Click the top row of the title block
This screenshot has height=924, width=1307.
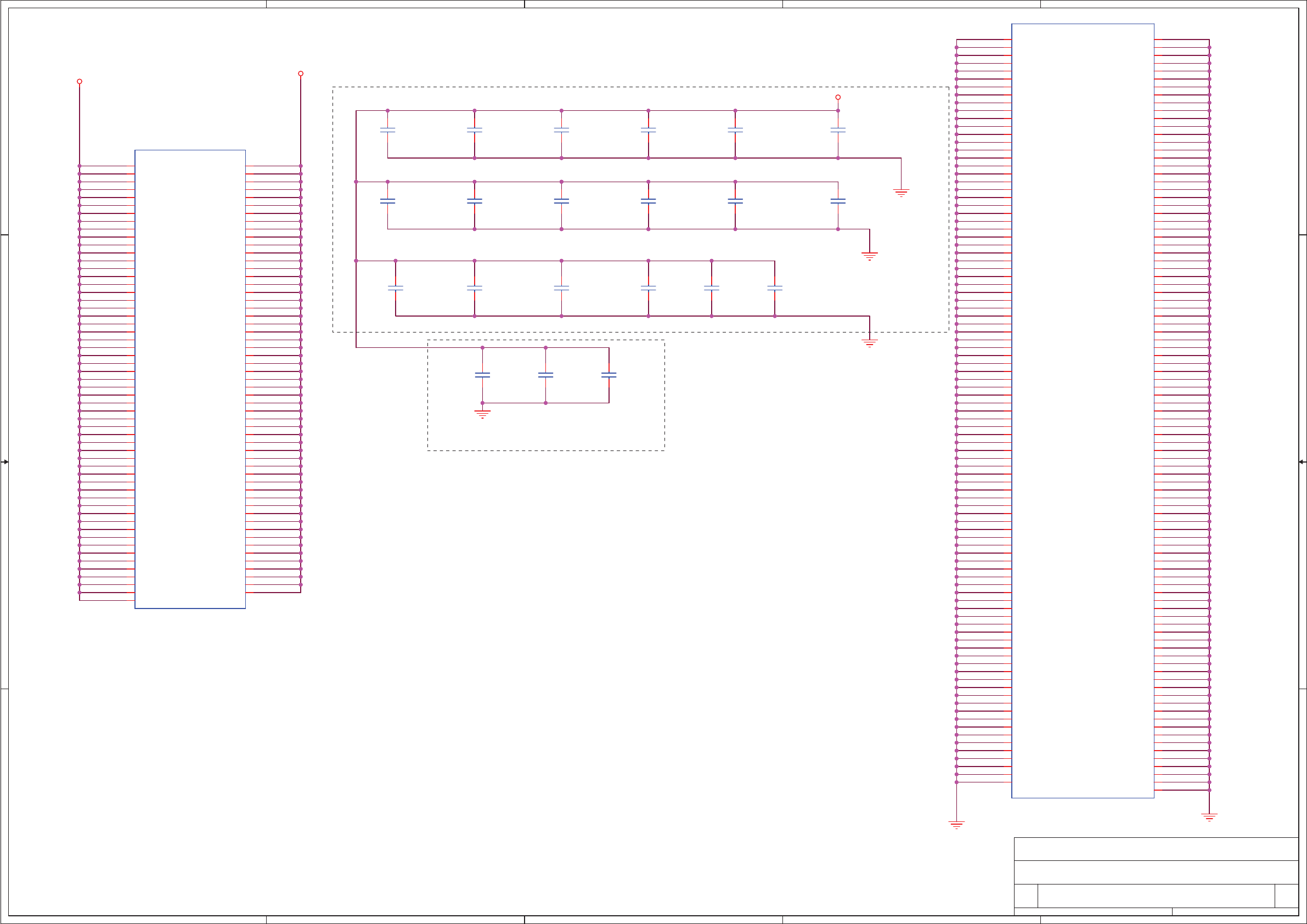click(x=1156, y=849)
